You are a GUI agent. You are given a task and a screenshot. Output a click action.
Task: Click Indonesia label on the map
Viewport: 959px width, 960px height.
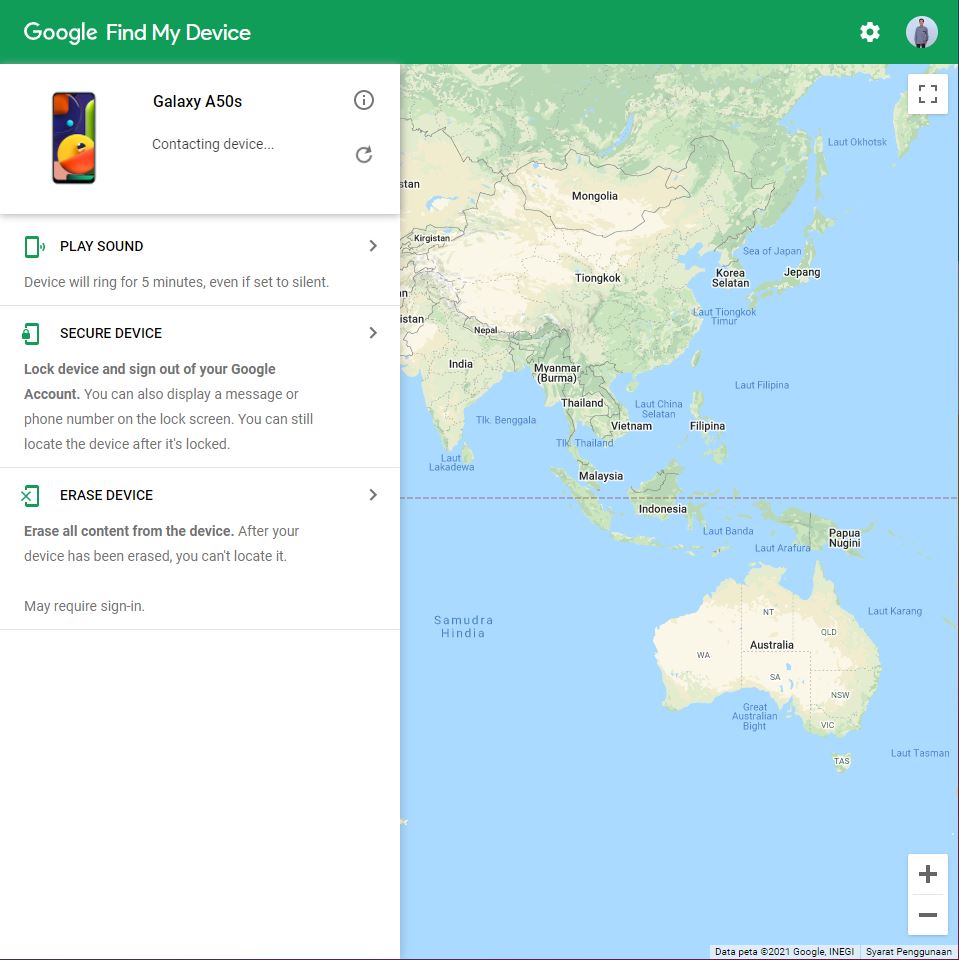coord(663,509)
